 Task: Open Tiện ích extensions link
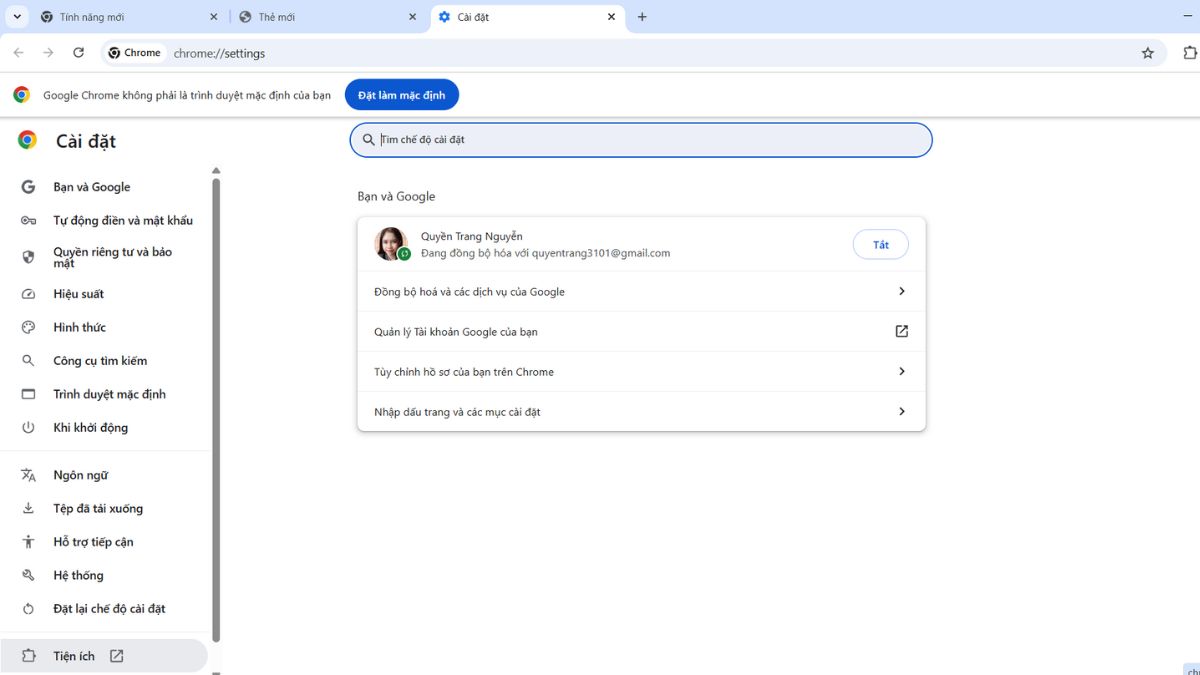tap(104, 656)
